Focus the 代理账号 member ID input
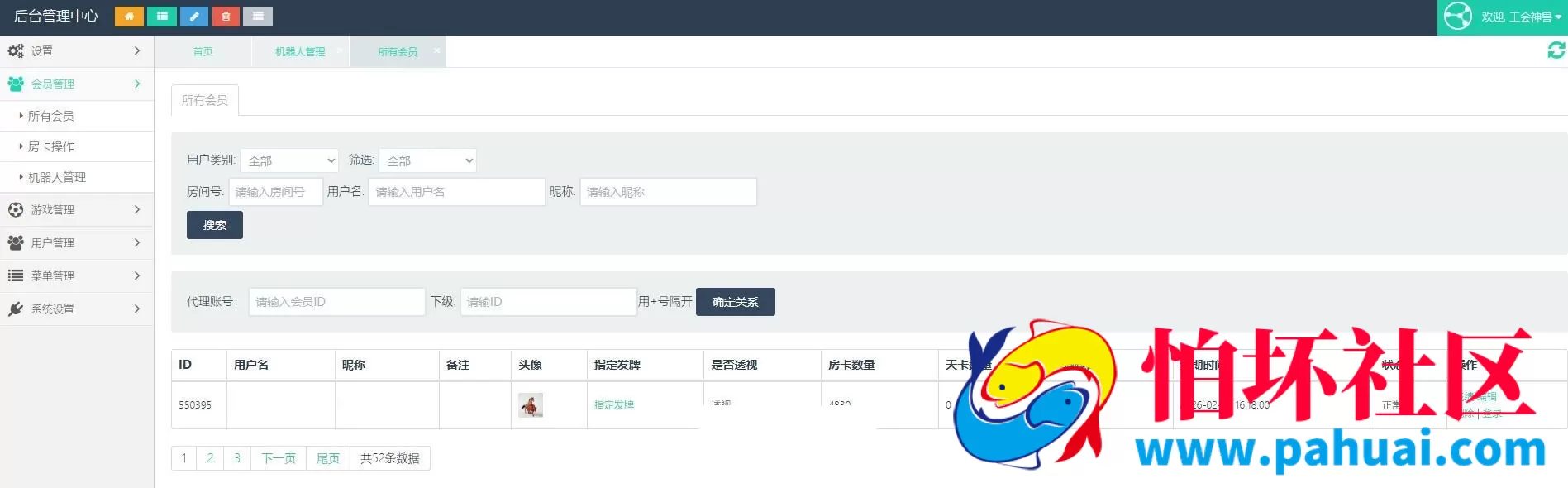1568x488 pixels. coord(337,302)
